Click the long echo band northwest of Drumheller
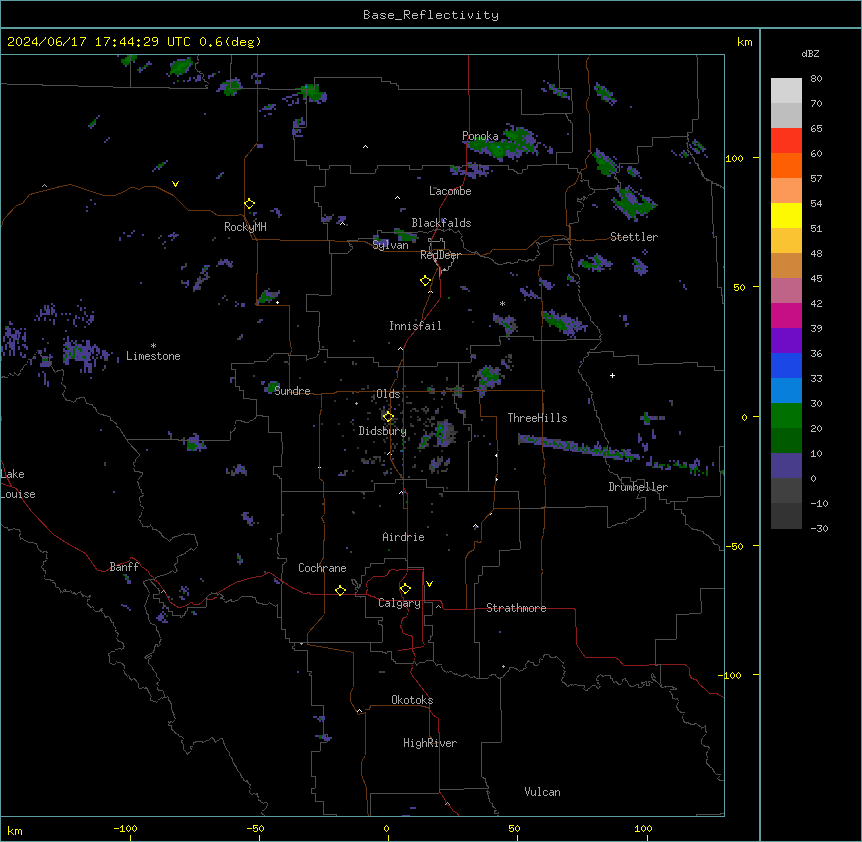This screenshot has height=842, width=862. pos(578,447)
